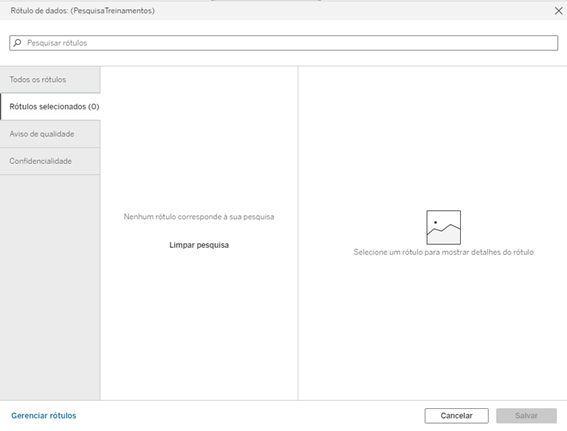This screenshot has height=431, width=567.
Task: Click the magnifier icon in search box
Action: coord(17,43)
